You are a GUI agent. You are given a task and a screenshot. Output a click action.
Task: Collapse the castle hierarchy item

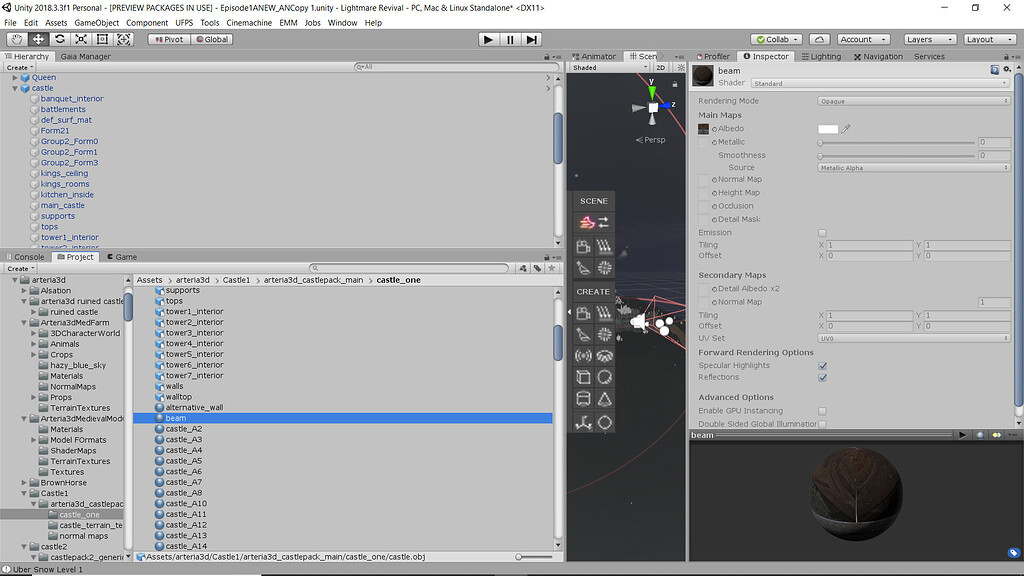[x=16, y=88]
